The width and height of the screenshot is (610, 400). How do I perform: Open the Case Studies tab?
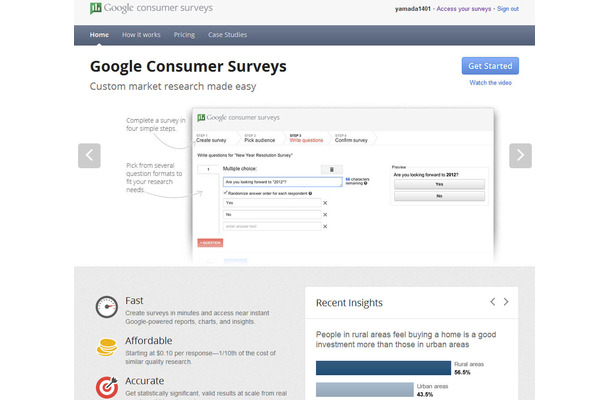point(228,35)
